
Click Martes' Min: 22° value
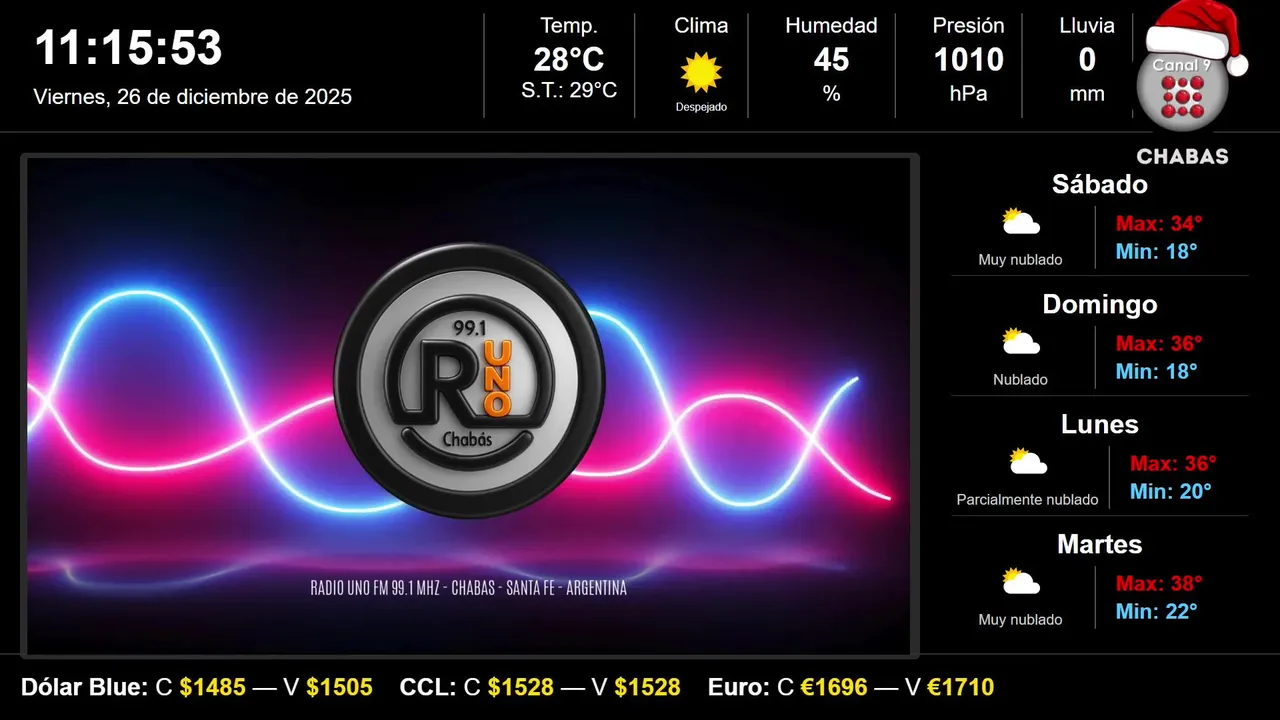(1157, 611)
